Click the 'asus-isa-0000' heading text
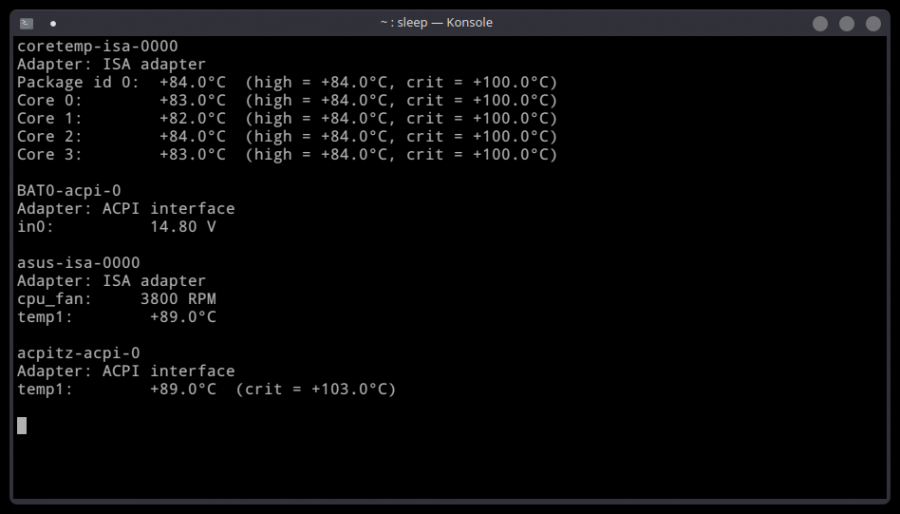 (x=78, y=262)
